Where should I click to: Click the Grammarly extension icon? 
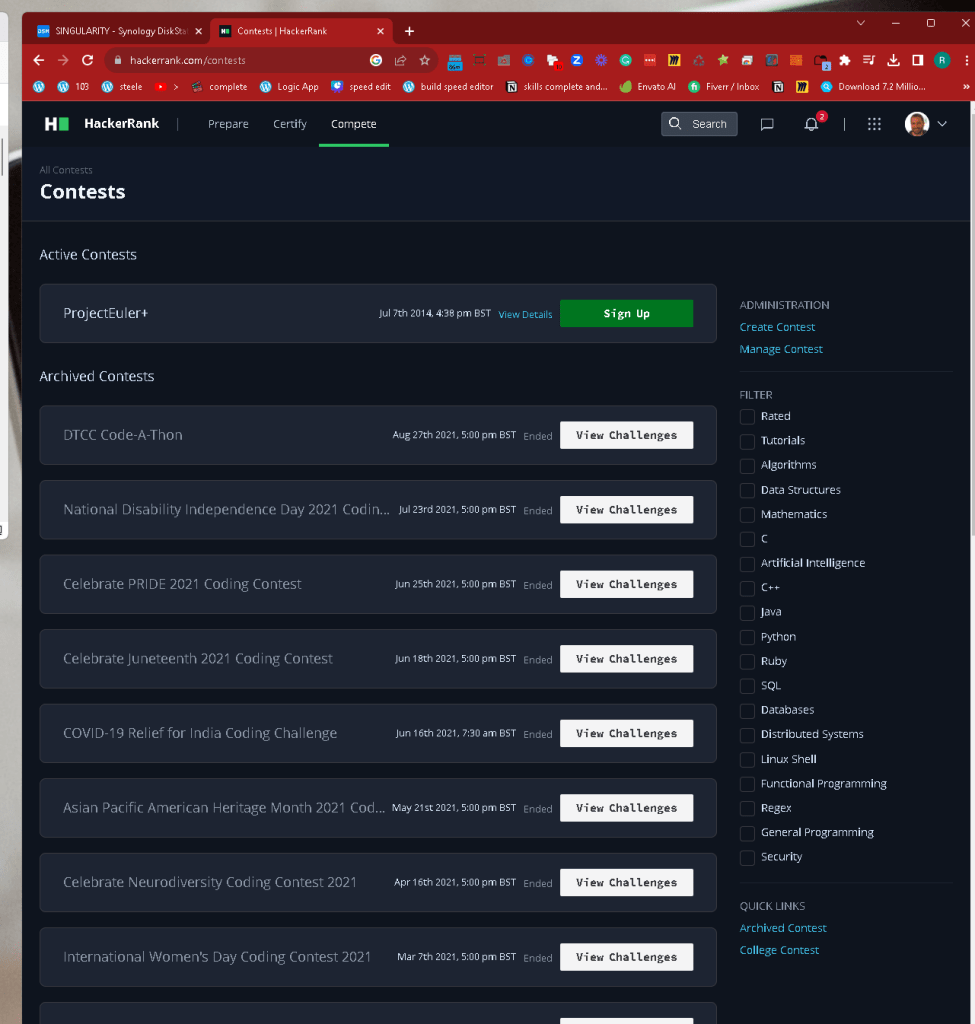626,60
